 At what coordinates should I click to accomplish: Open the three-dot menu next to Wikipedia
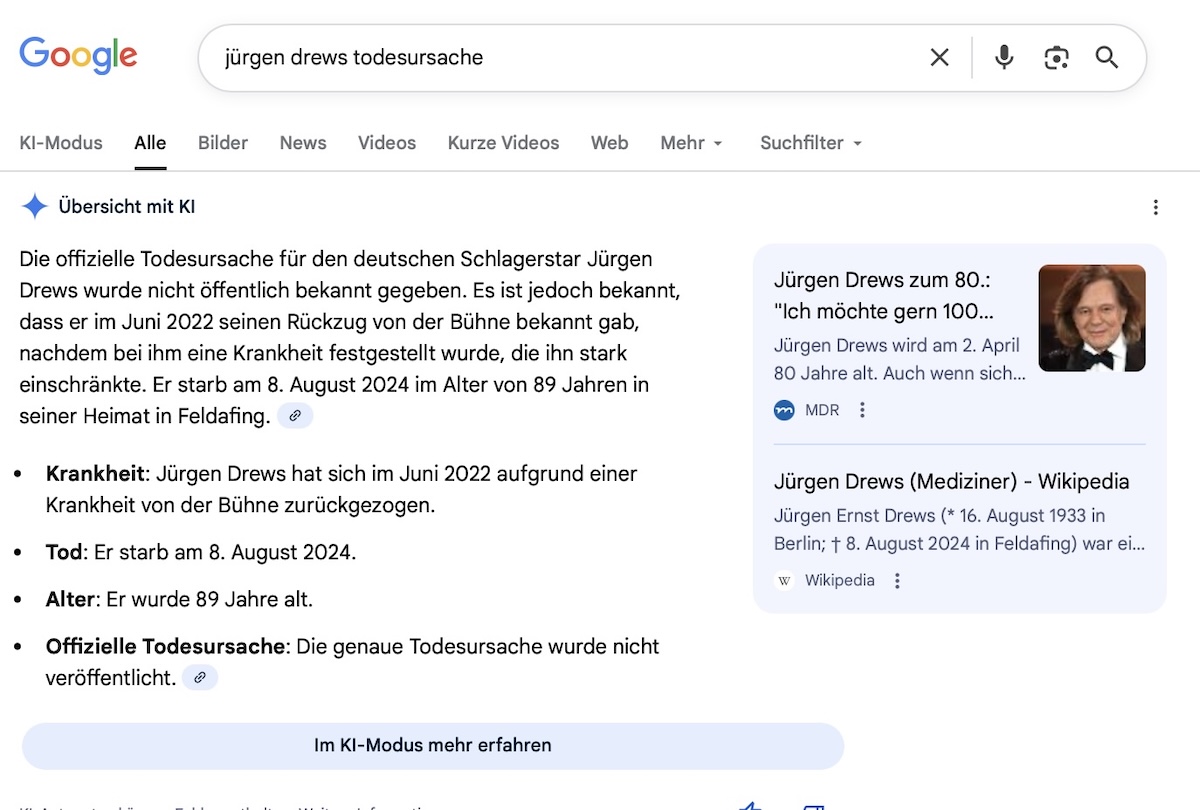click(897, 580)
